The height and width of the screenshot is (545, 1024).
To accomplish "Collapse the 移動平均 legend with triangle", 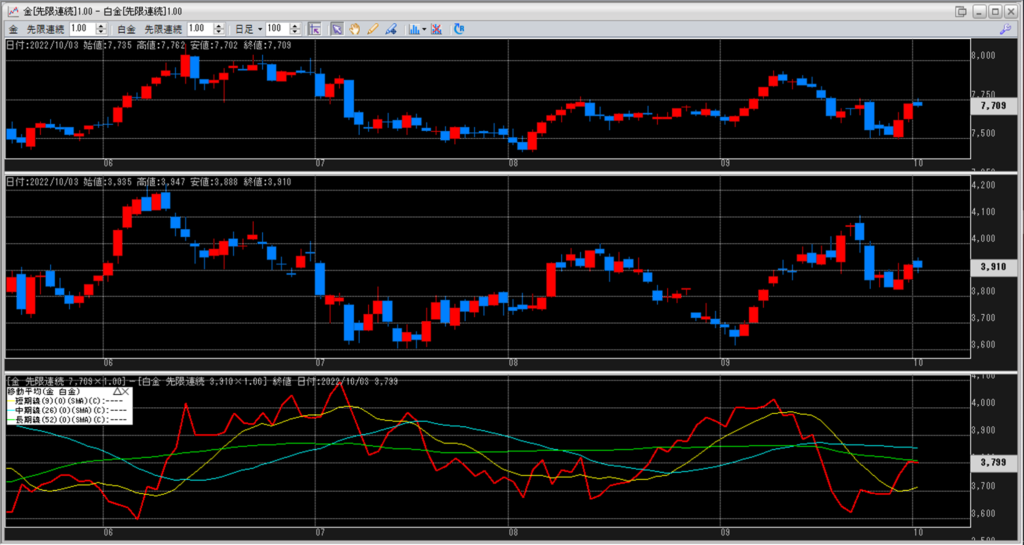I will 117,392.
